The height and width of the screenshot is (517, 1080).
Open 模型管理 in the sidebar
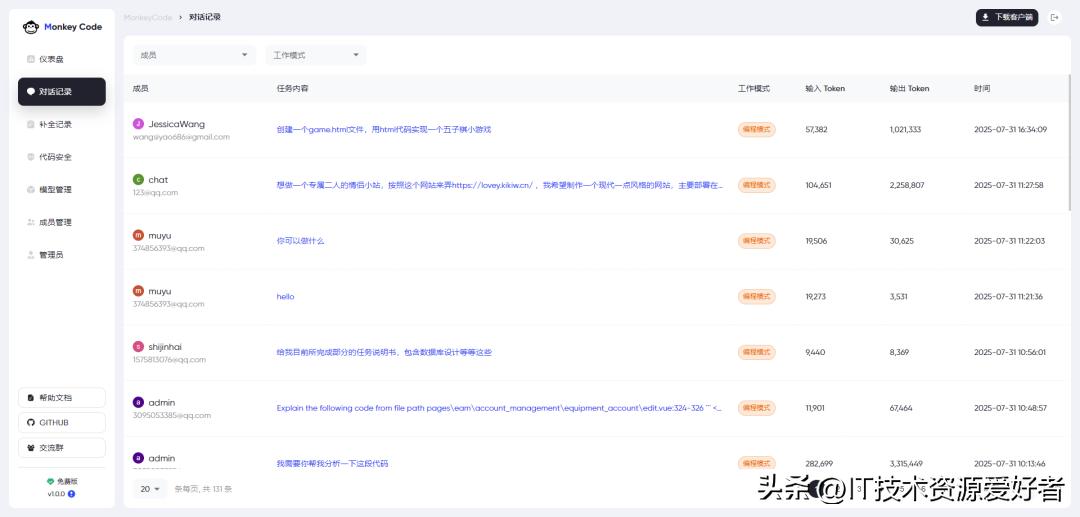(x=62, y=189)
